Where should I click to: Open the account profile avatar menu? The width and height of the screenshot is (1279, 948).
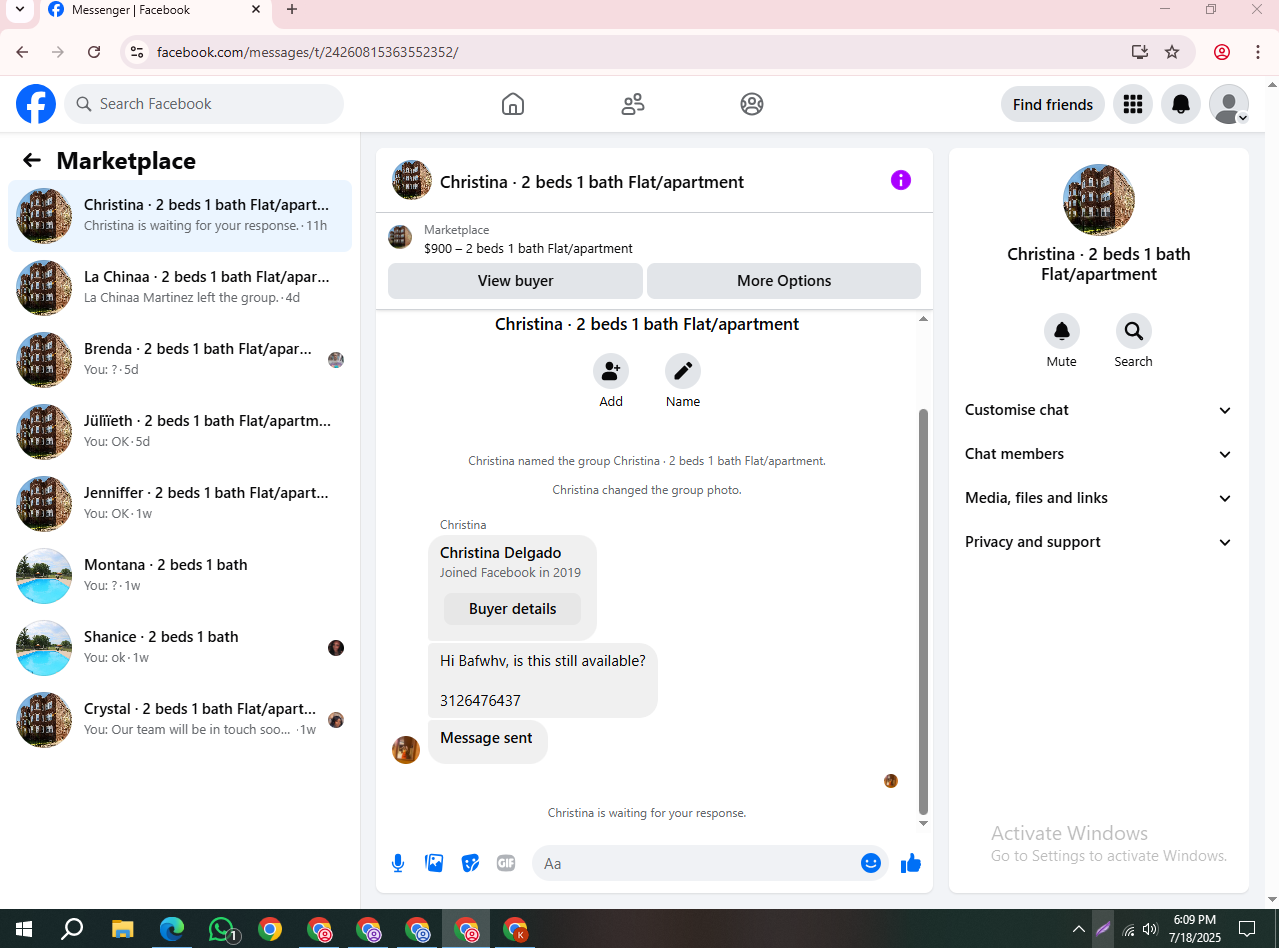pos(1229,104)
